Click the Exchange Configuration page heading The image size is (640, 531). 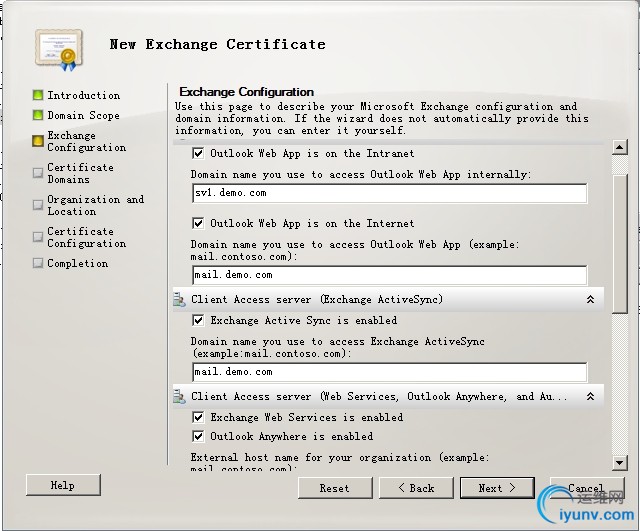[x=247, y=92]
